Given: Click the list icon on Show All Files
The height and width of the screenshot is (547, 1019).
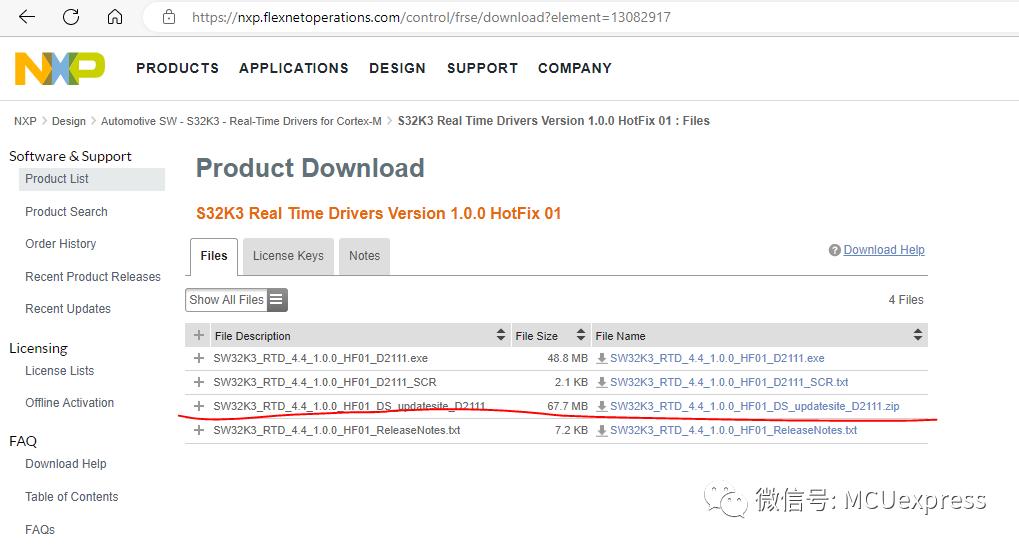Looking at the screenshot, I should [x=276, y=299].
